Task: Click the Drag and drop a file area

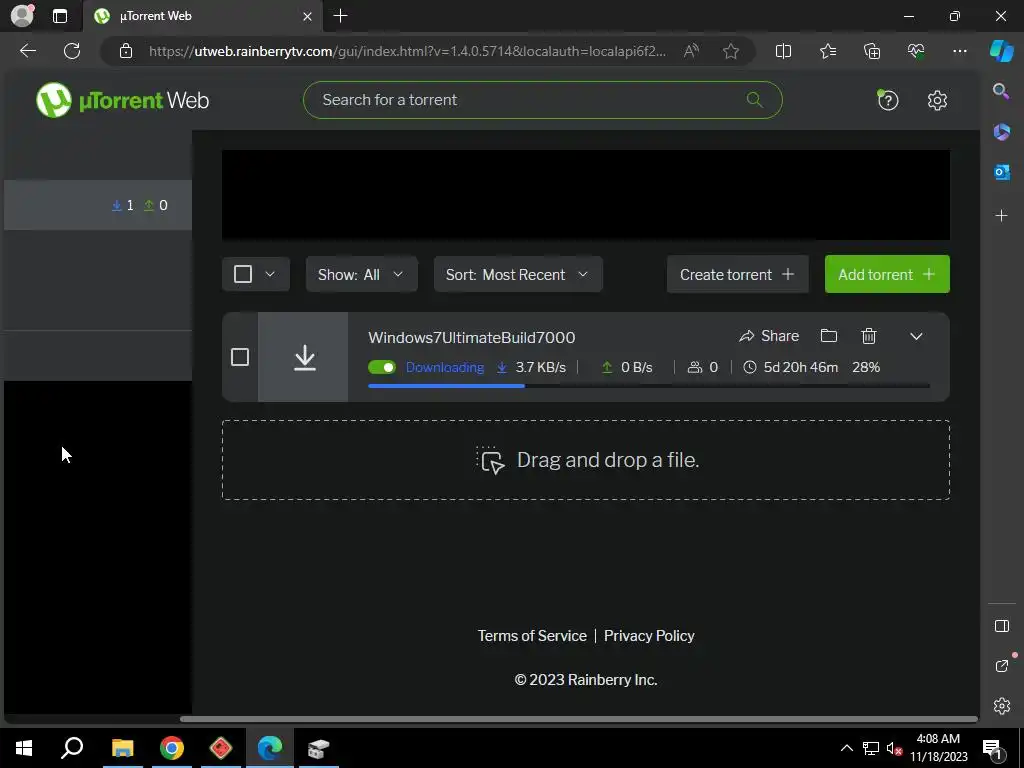Action: [586, 460]
